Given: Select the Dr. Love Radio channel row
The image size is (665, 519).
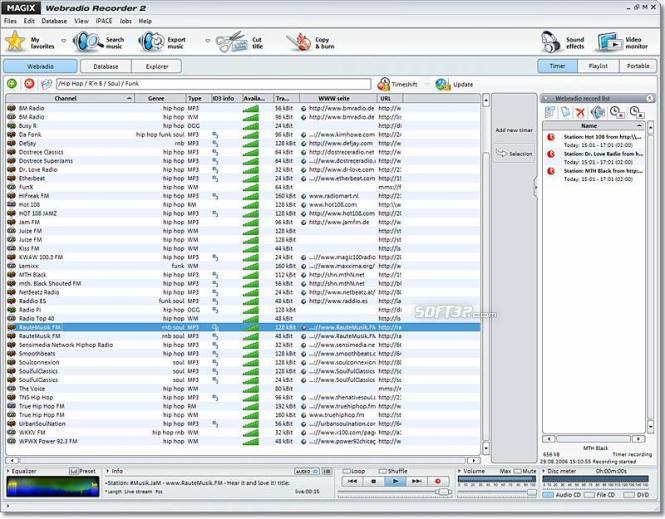Looking at the screenshot, I should pyautogui.click(x=243, y=170).
